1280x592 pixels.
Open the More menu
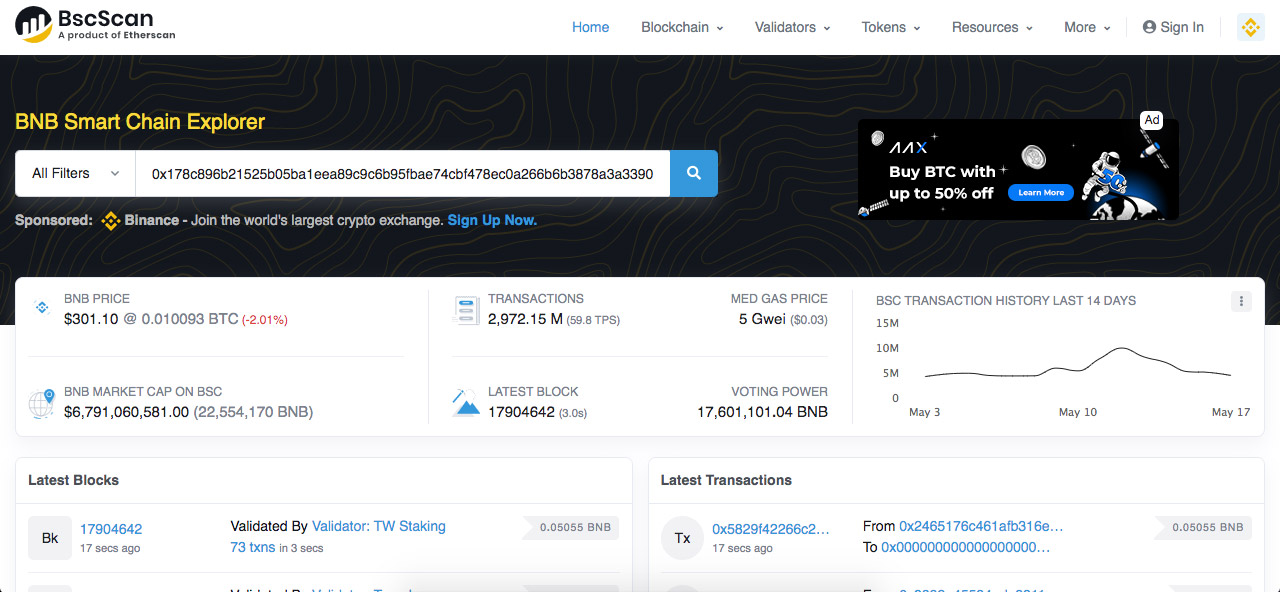click(1087, 27)
